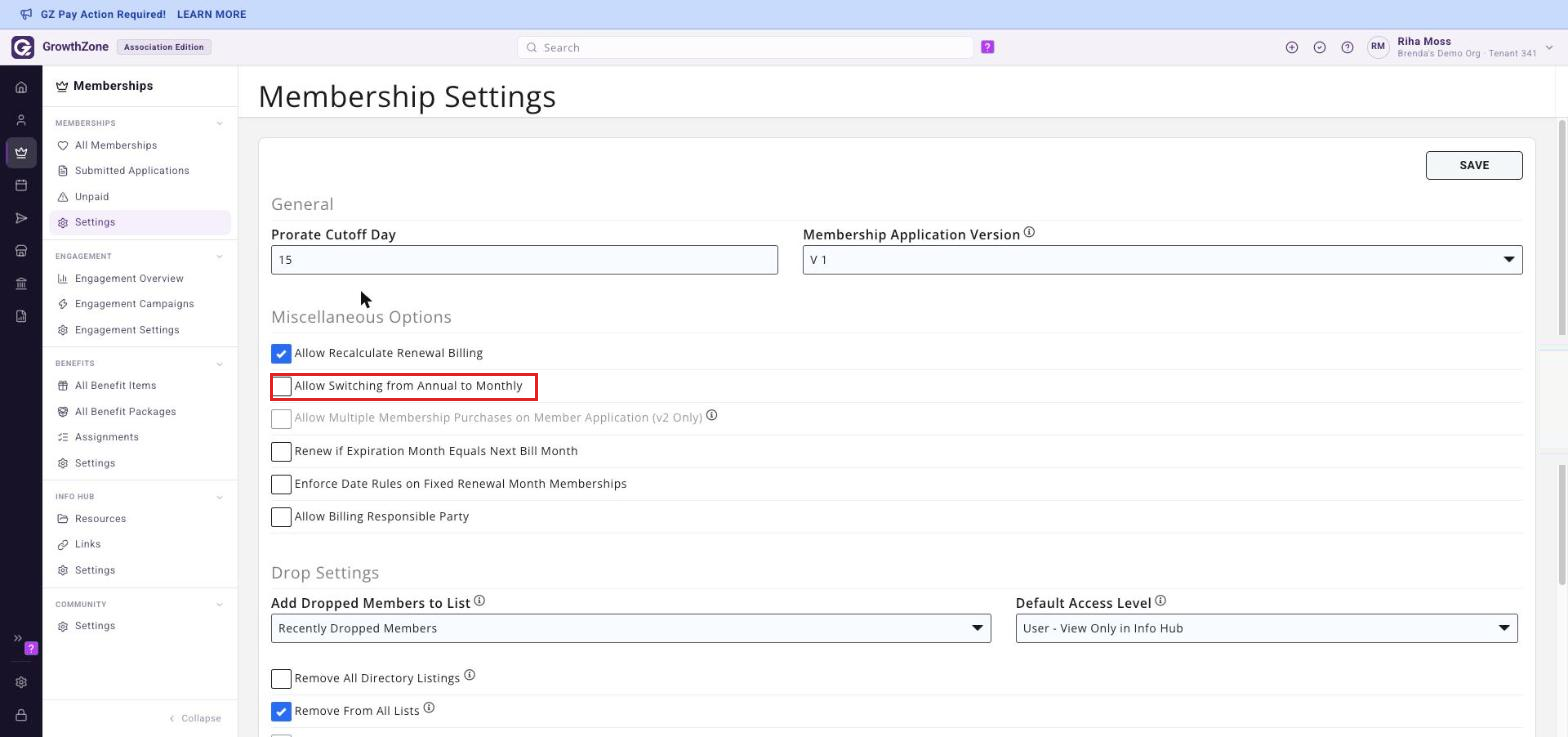The width and height of the screenshot is (1568, 737).
Task: Check Remove All Directory Listings
Action: point(281,679)
